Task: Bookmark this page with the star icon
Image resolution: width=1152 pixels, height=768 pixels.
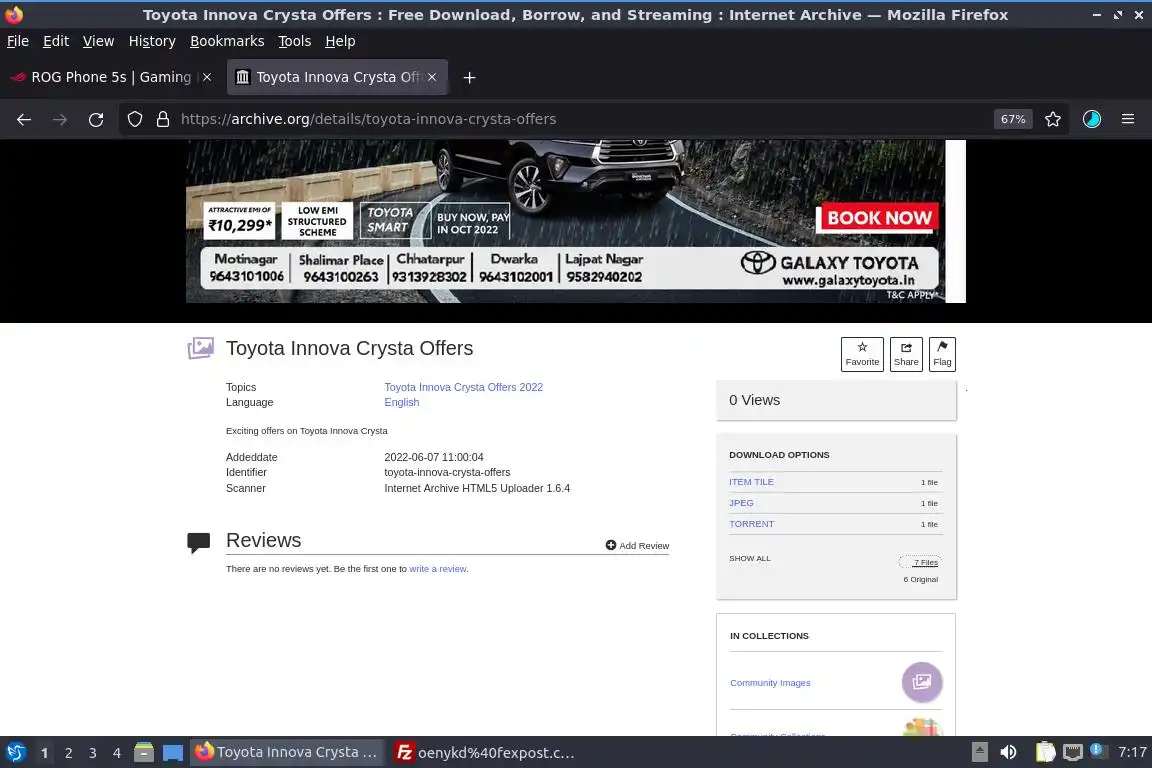Action: 1053,119
